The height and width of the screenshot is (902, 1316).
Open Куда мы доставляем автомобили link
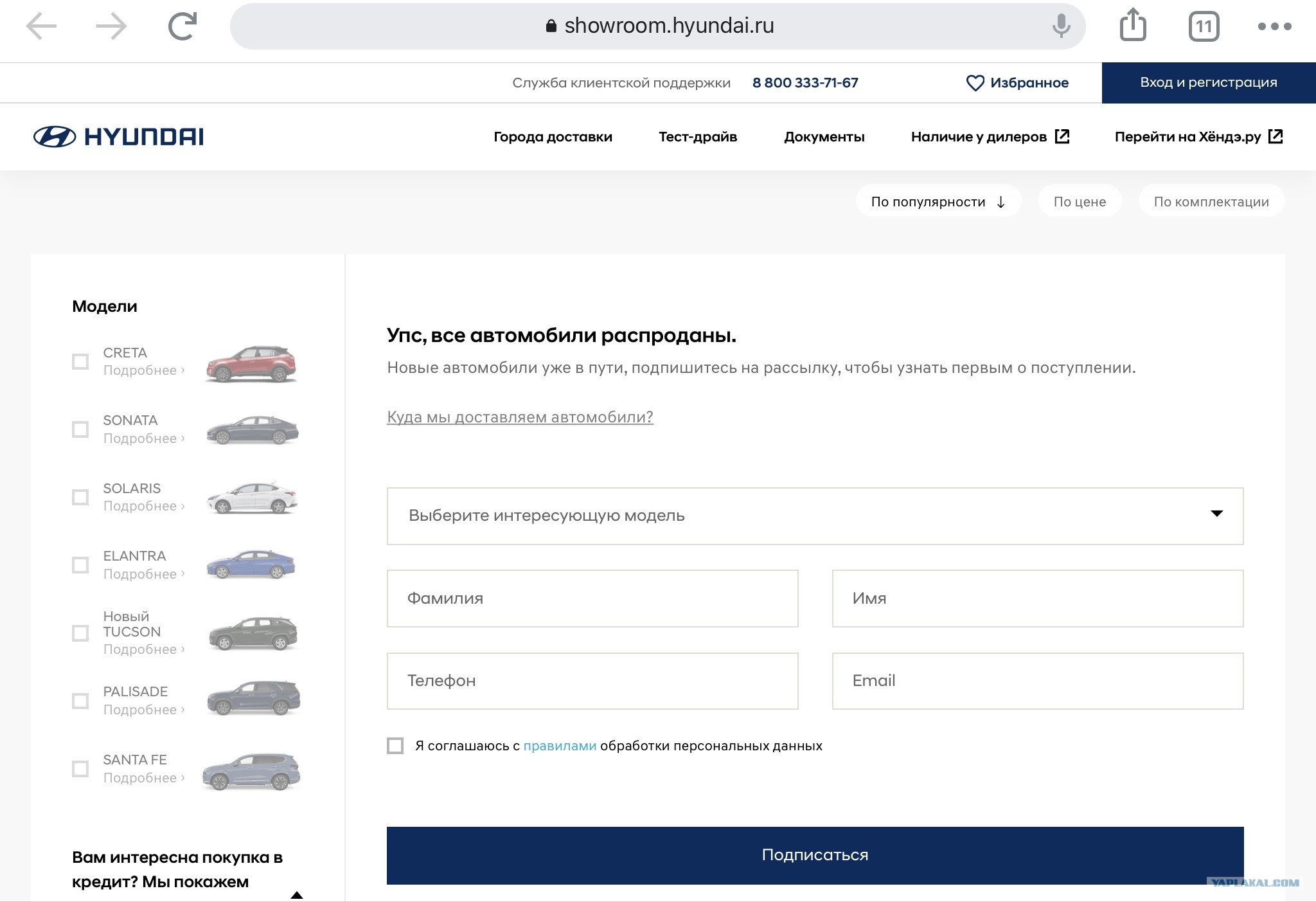520,417
